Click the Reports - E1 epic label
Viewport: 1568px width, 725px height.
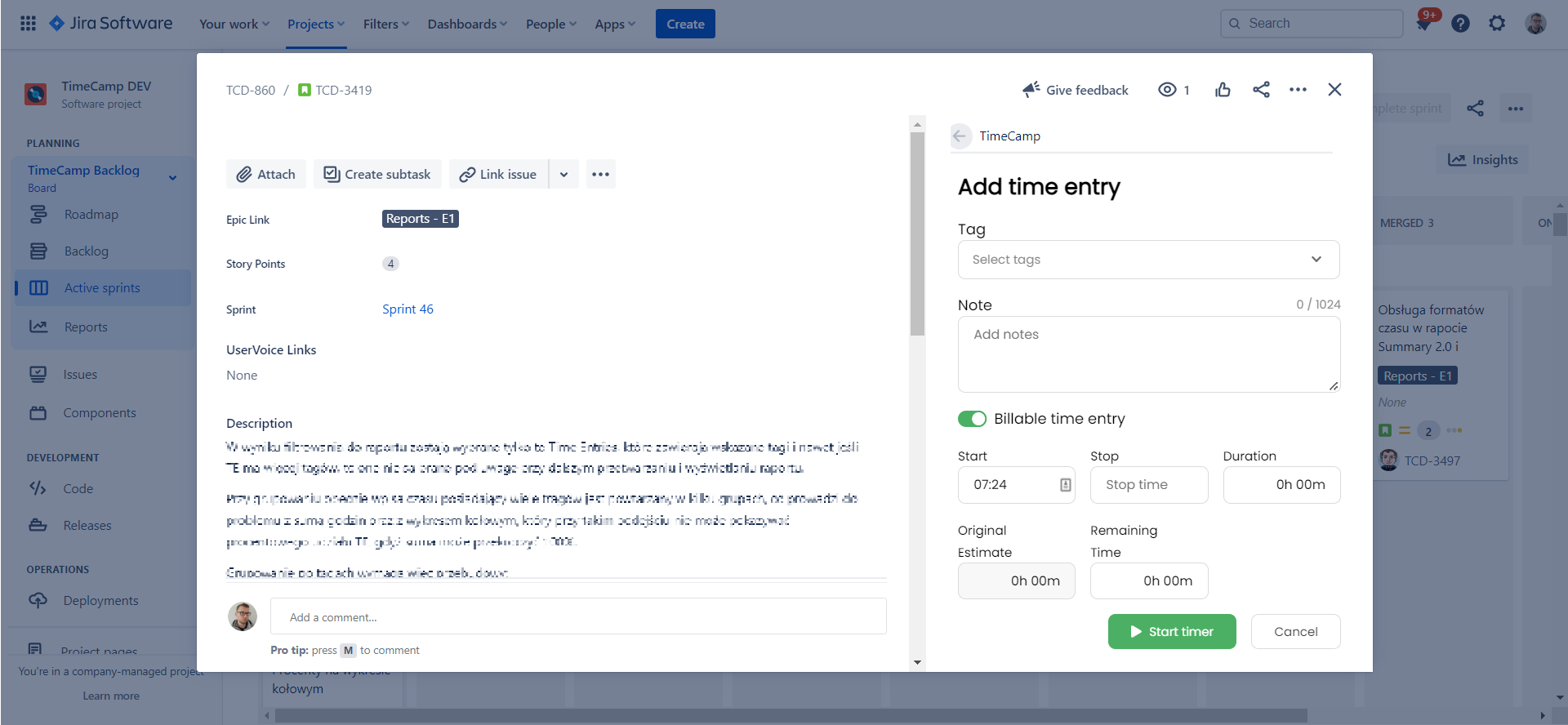pyautogui.click(x=420, y=219)
